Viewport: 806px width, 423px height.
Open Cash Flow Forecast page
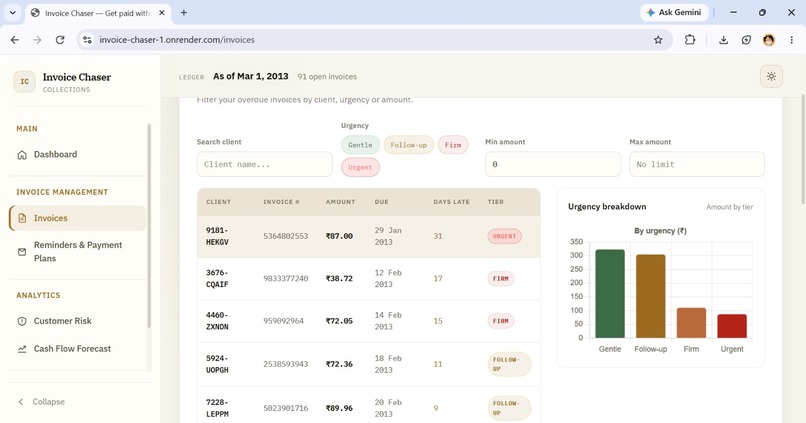coord(77,349)
